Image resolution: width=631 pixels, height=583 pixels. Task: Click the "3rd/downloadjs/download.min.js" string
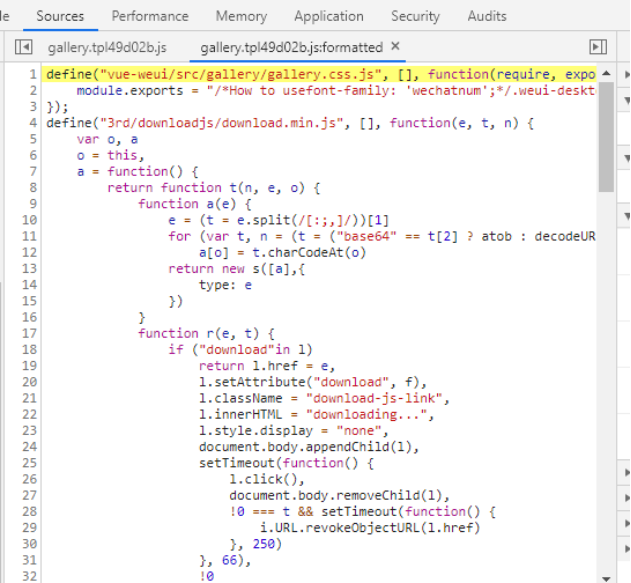coord(222,123)
